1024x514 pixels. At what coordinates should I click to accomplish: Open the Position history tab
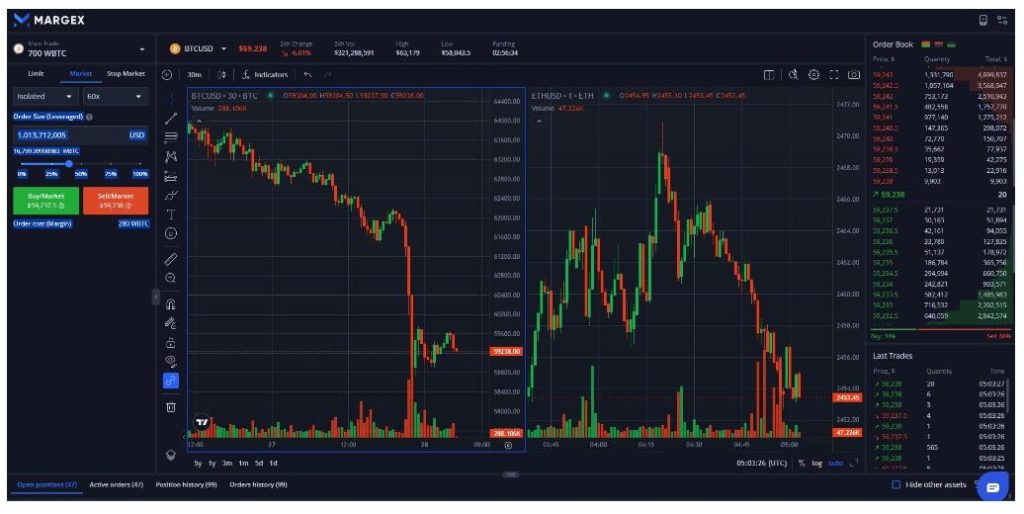click(x=186, y=485)
